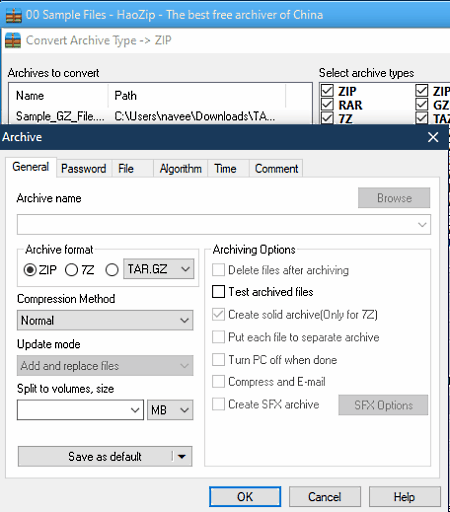Viewport: 450px width, 512px height.
Task: Click the Browse button
Action: point(394,198)
